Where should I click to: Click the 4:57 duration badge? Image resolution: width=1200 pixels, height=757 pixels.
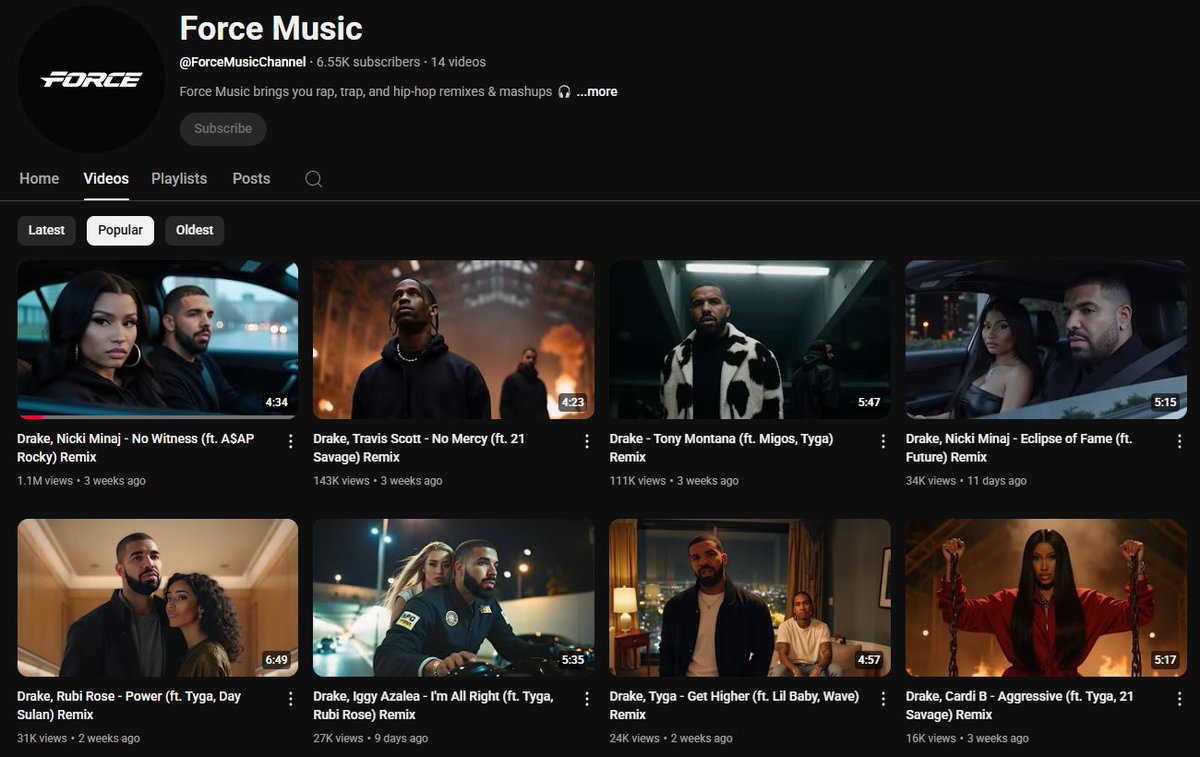(869, 660)
